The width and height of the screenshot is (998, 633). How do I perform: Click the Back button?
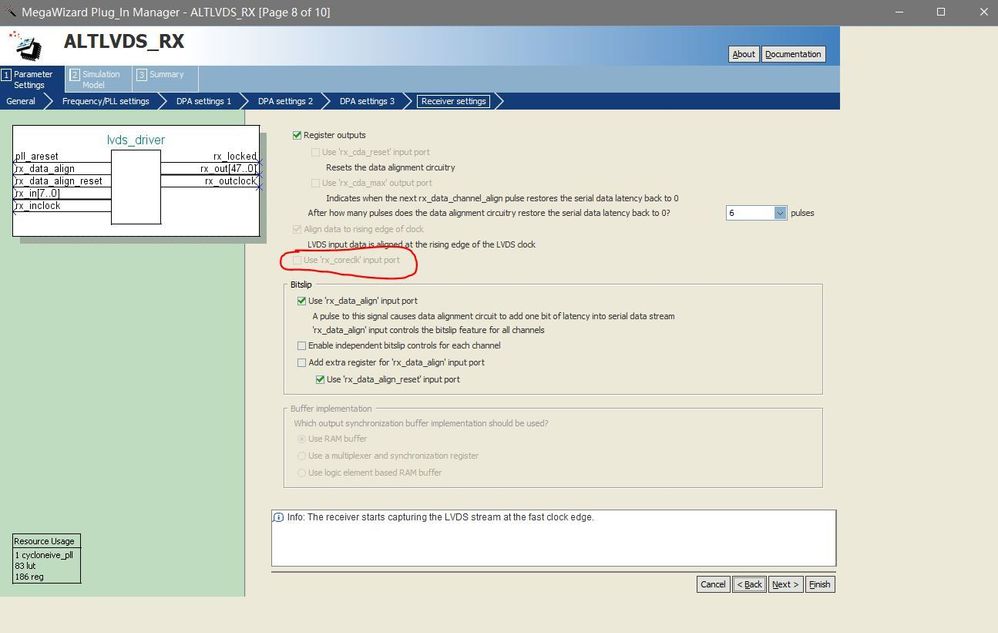[749, 584]
